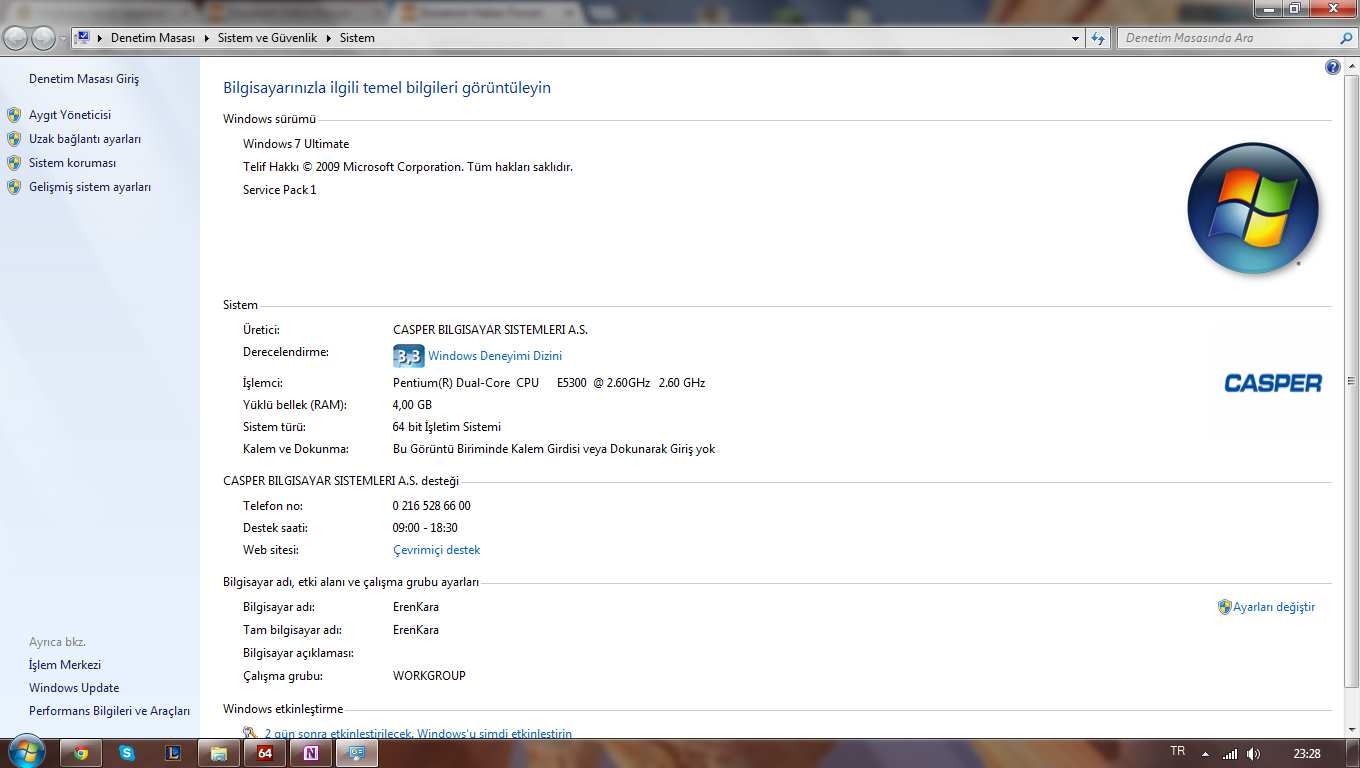Open the red 64 app on taskbar

tap(265, 753)
